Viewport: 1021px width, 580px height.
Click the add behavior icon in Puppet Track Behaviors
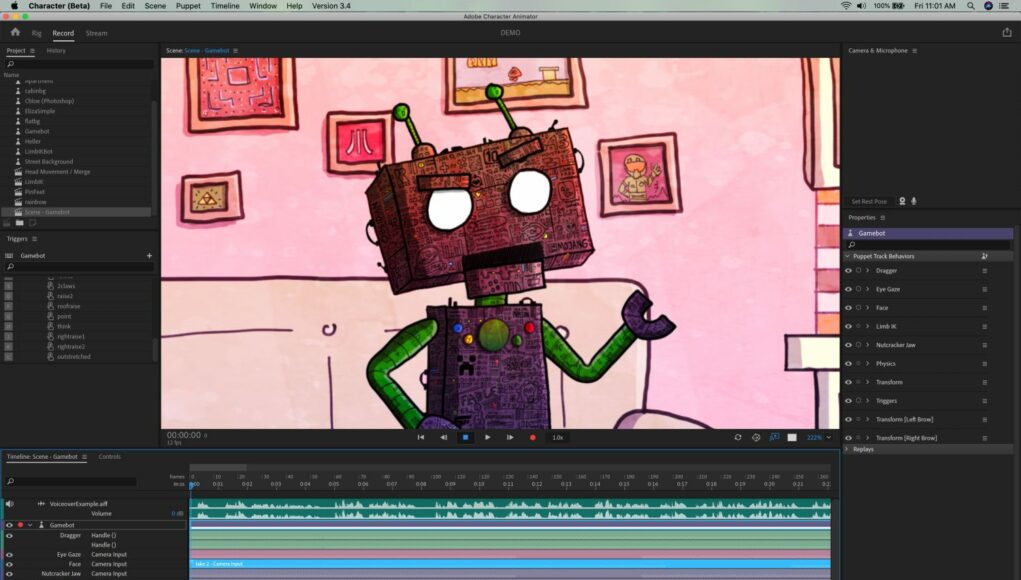click(x=985, y=256)
